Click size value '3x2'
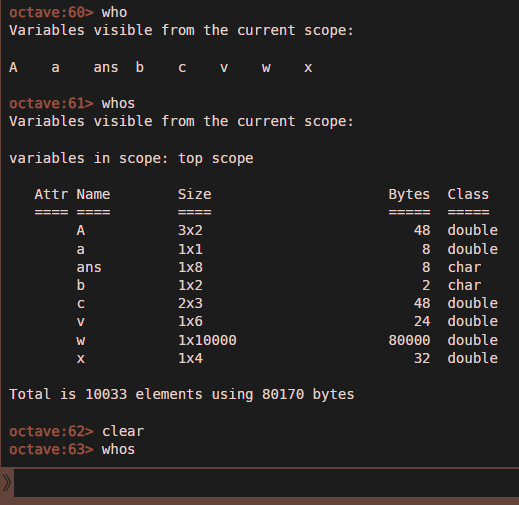This screenshot has width=519, height=505. 190,230
